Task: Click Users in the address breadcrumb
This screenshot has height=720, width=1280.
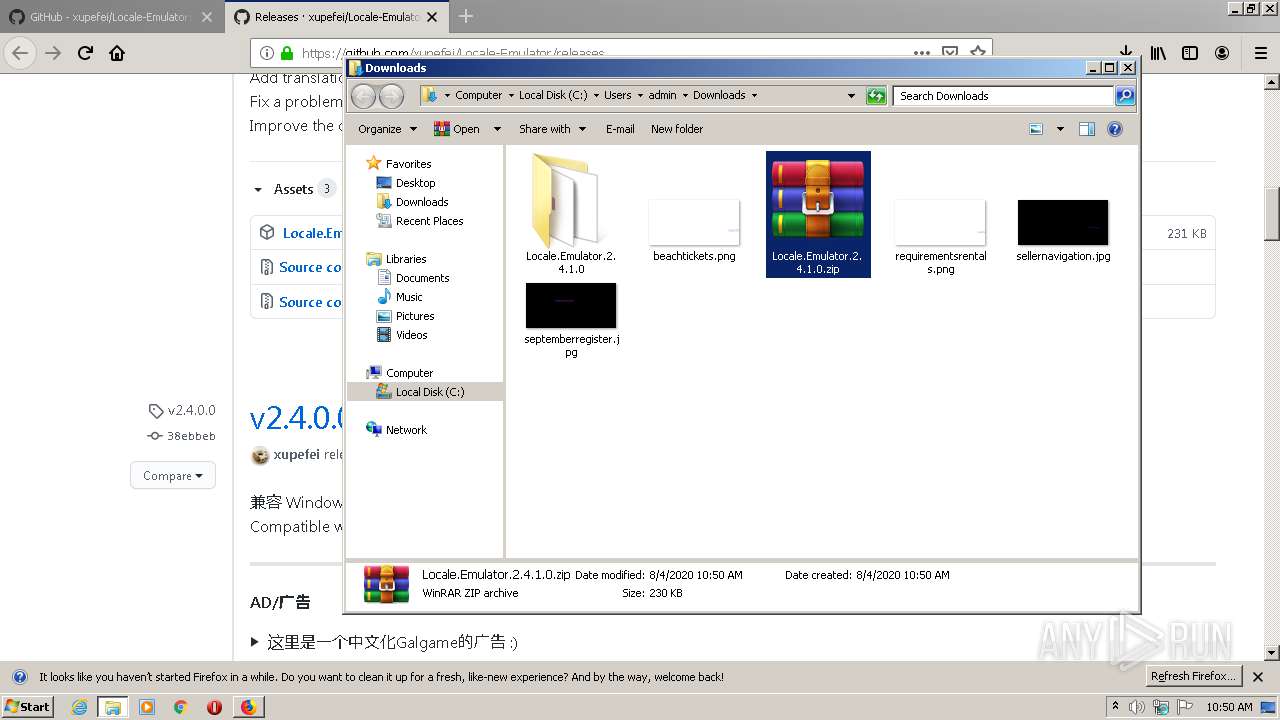Action: 617,96
